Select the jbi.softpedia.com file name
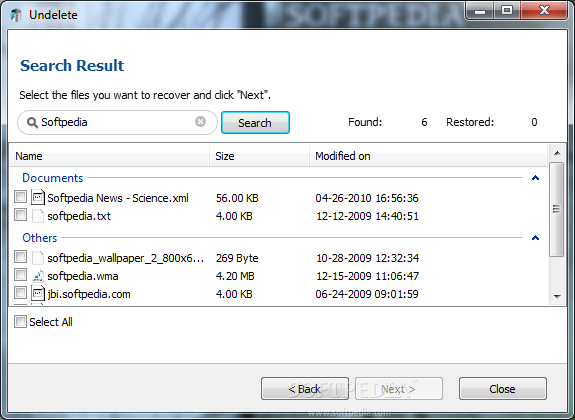Image resolution: width=575 pixels, height=420 pixels. coord(89,294)
